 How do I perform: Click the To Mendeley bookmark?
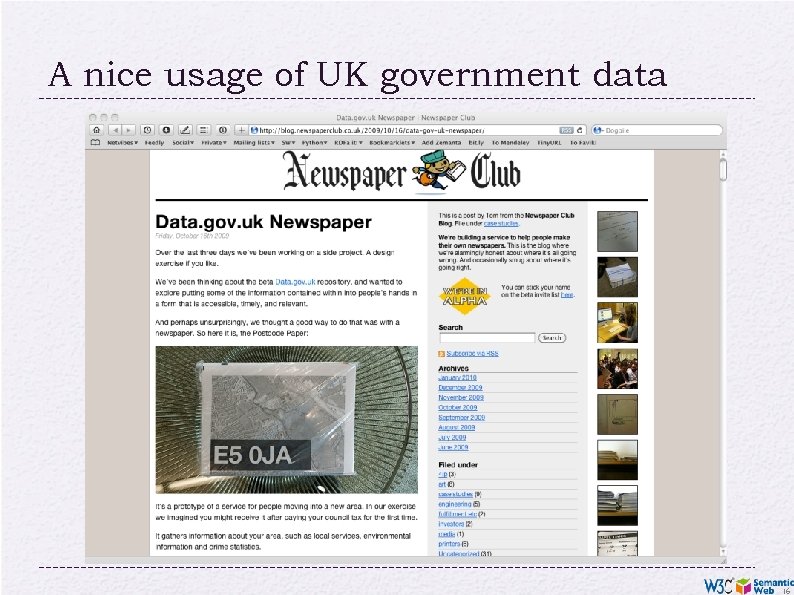[510, 143]
